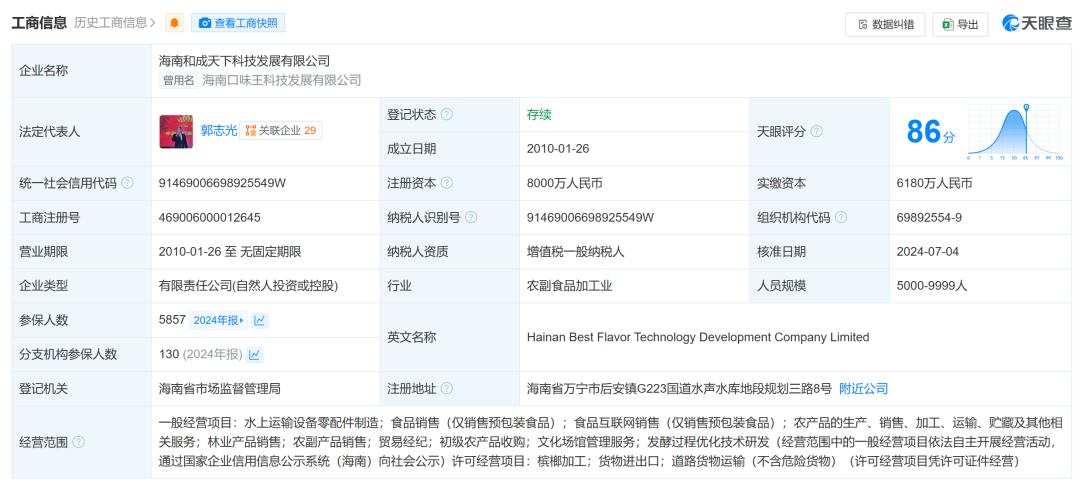This screenshot has width=1080, height=487.
Task: Click establishment date 2010-01-26
Action: [558, 149]
